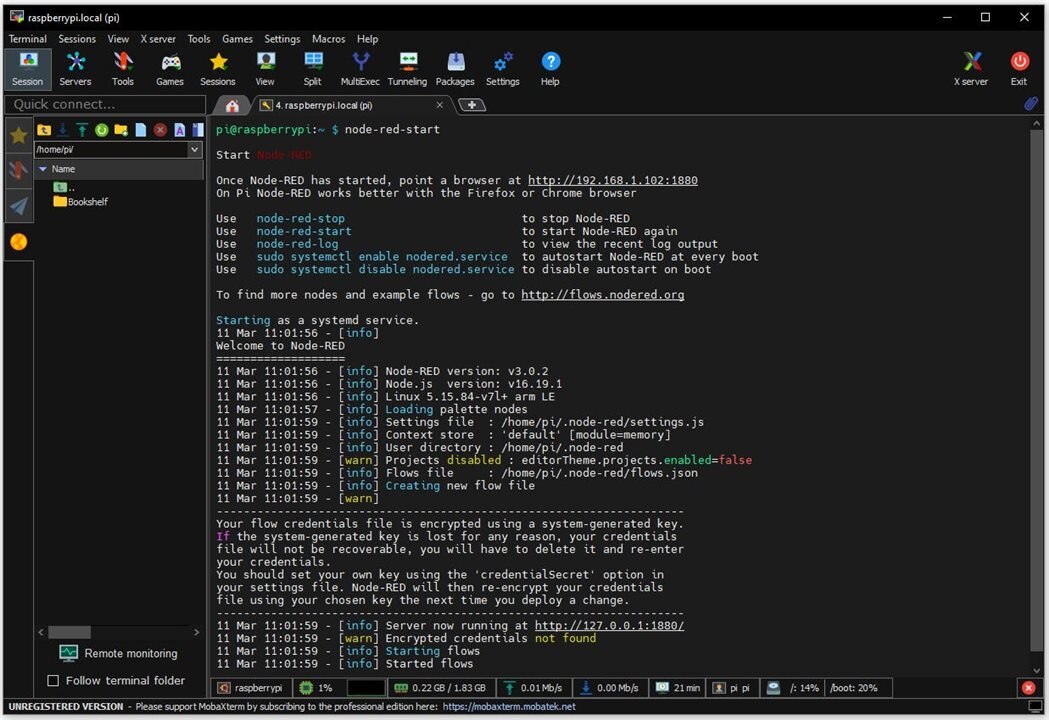This screenshot has width=1049, height=720.
Task: Click the Split terminal icon
Action: 313,68
